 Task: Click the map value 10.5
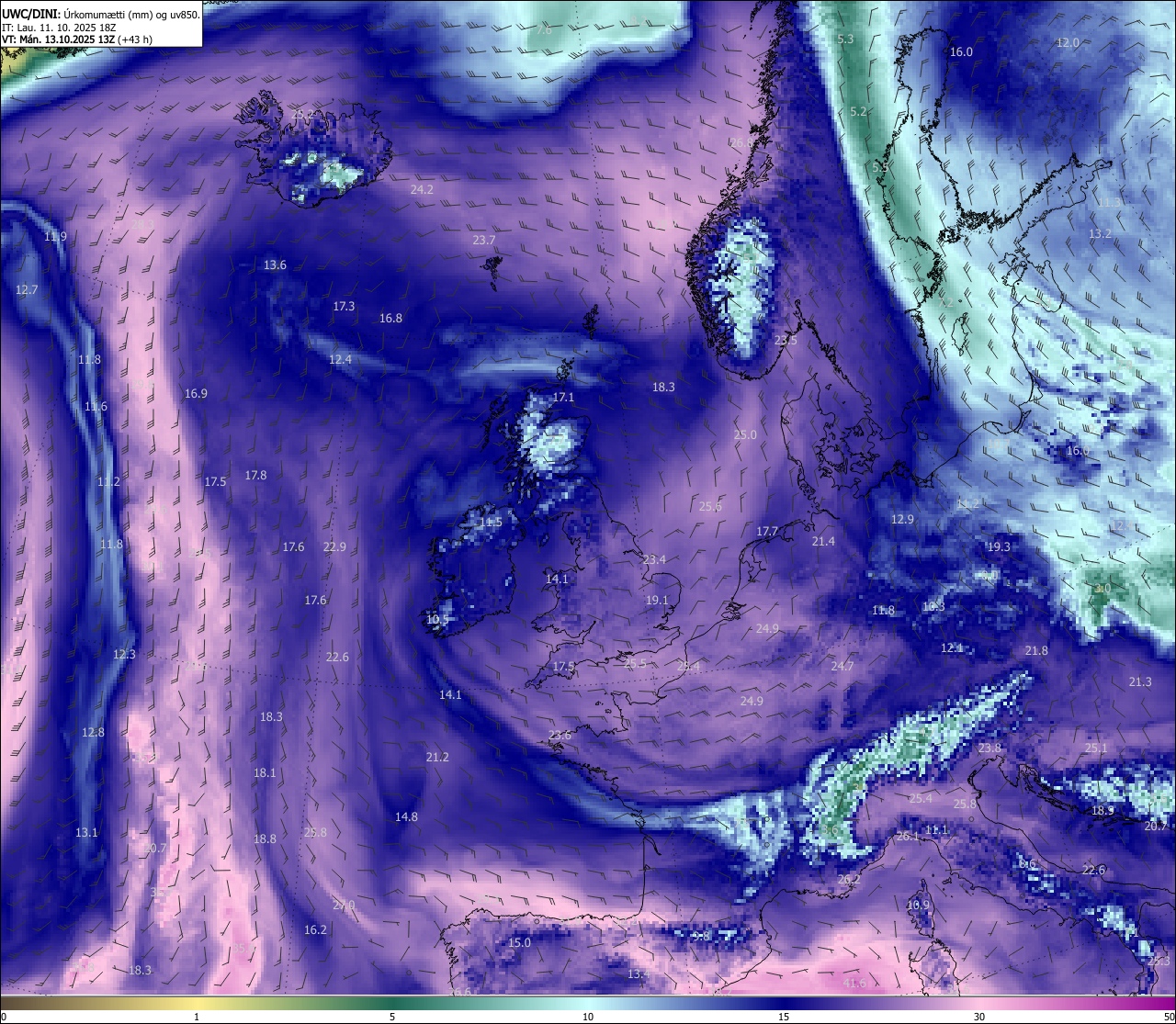coord(437,619)
